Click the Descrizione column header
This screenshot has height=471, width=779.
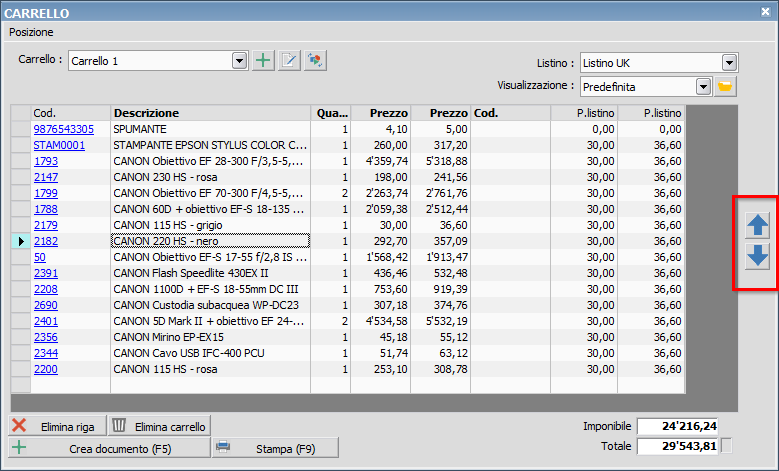(x=211, y=113)
